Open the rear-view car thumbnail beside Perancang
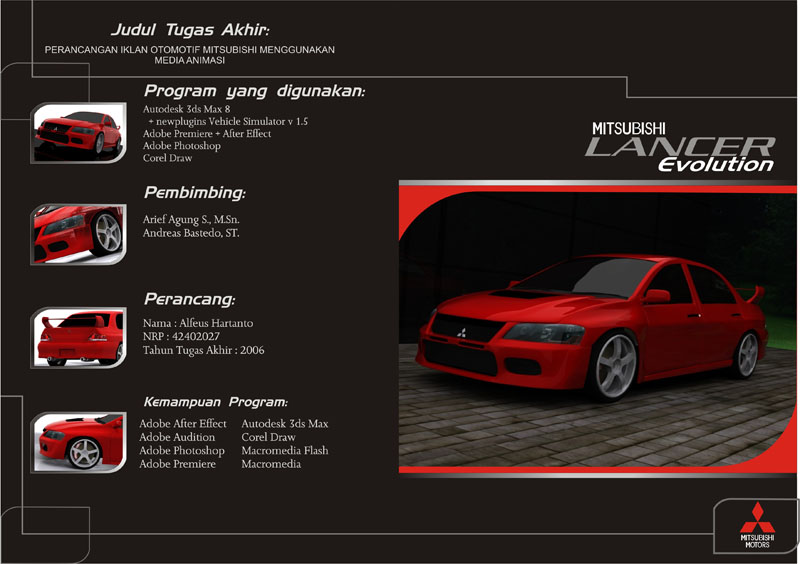 tap(78, 337)
